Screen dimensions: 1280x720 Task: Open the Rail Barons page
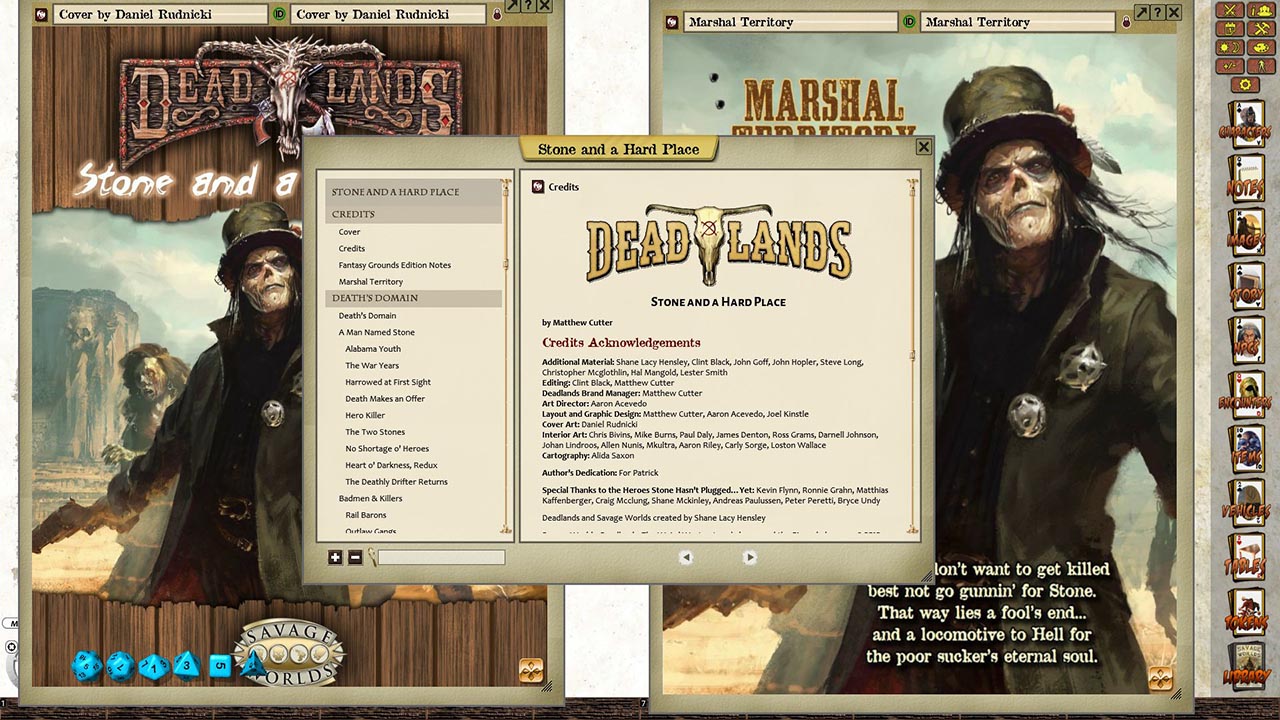pos(366,515)
